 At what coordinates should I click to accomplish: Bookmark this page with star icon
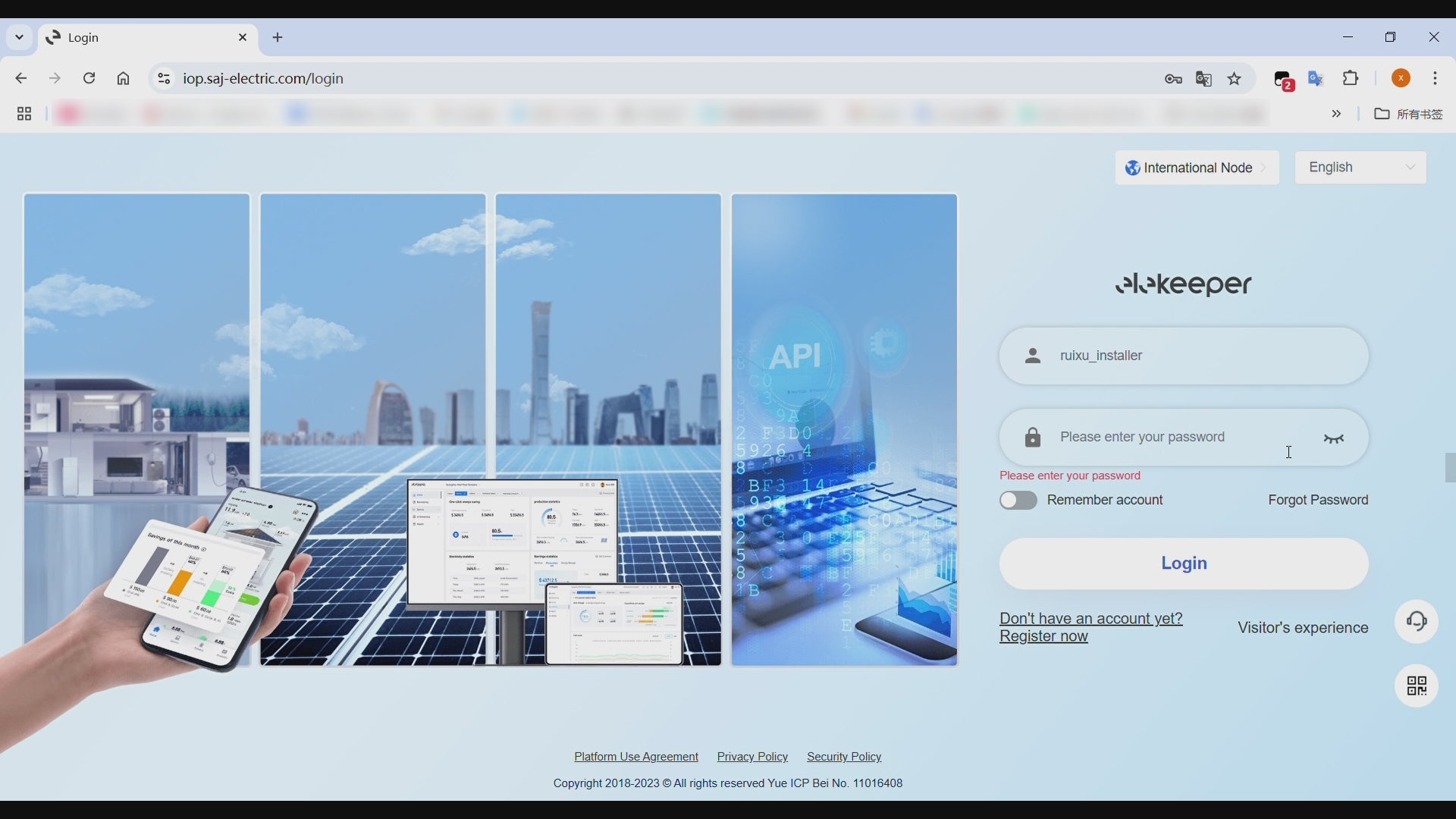point(1235,79)
